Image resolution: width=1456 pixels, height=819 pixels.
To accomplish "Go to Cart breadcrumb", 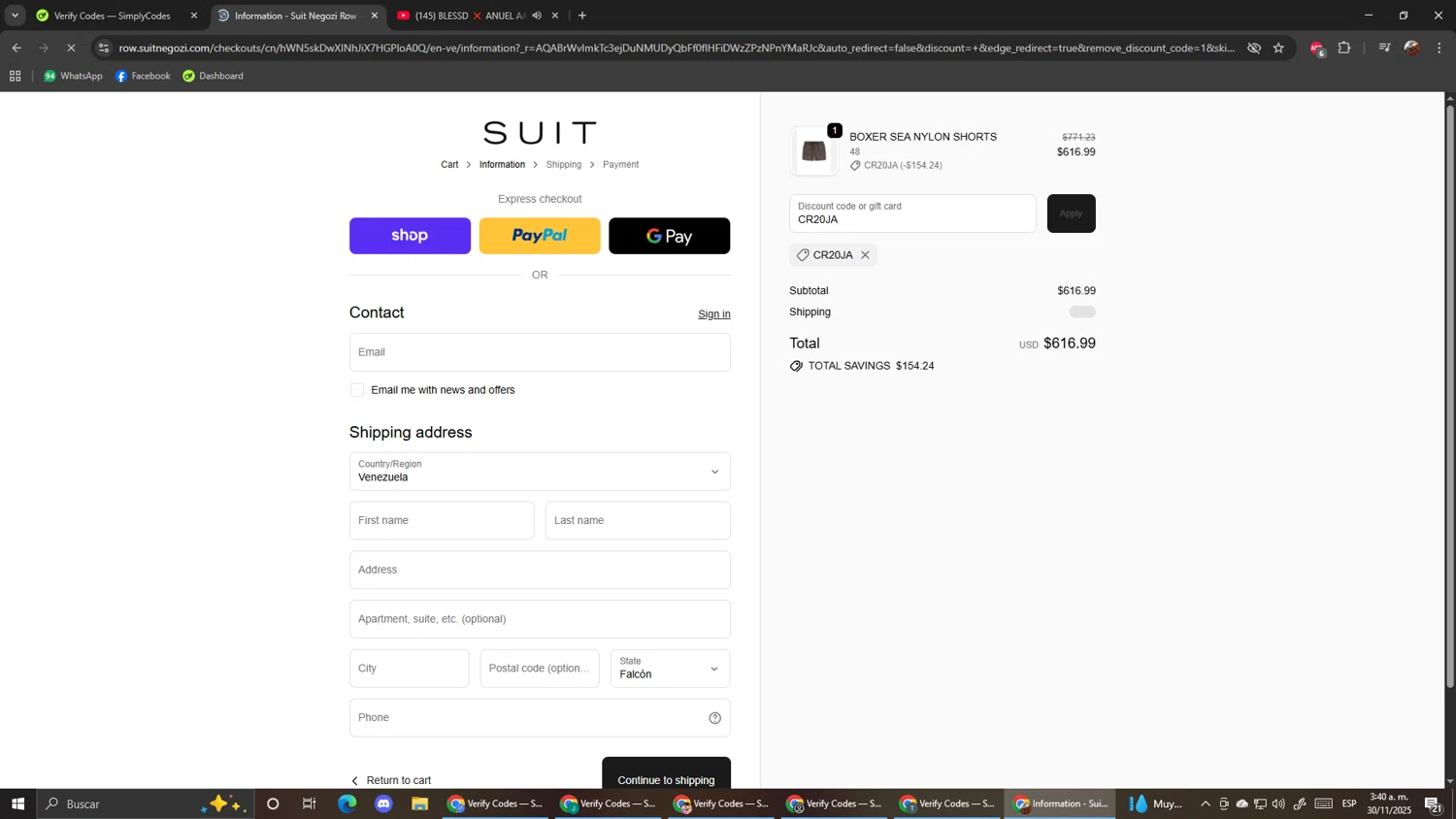I will click(x=449, y=165).
